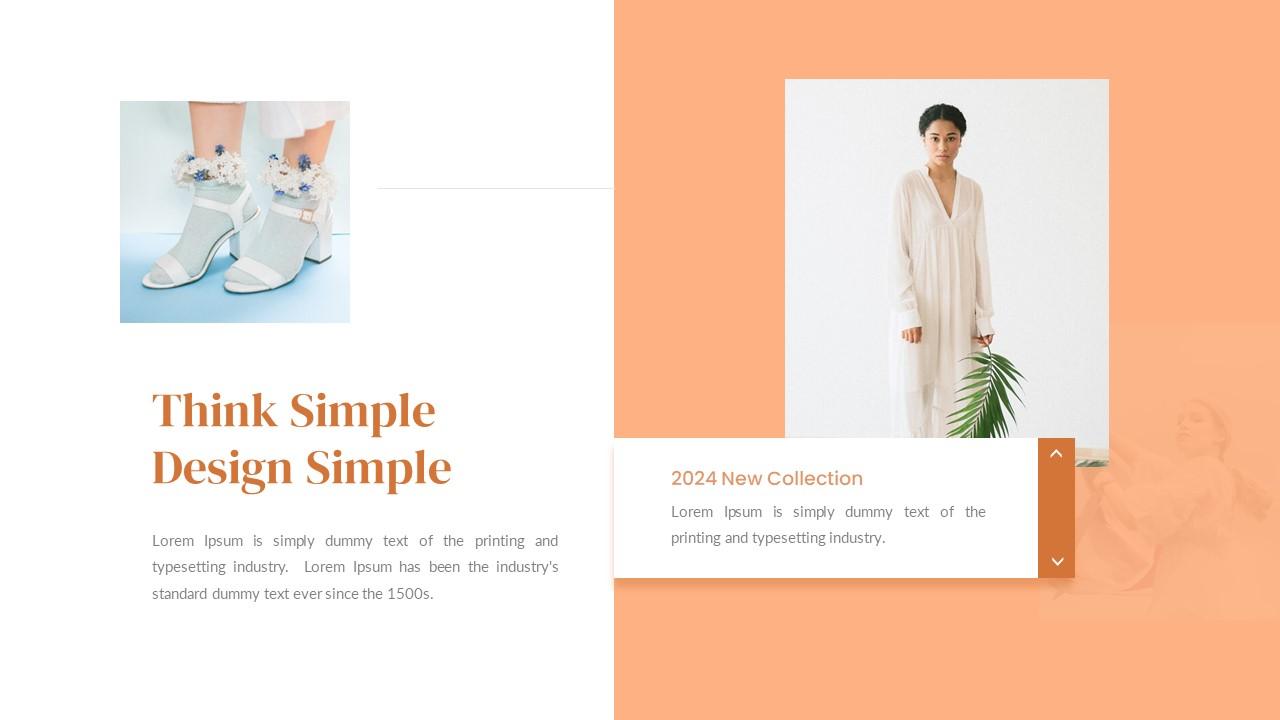Viewport: 1280px width, 720px height.
Task: Click the "2024 New Collection" title
Action: [767, 478]
